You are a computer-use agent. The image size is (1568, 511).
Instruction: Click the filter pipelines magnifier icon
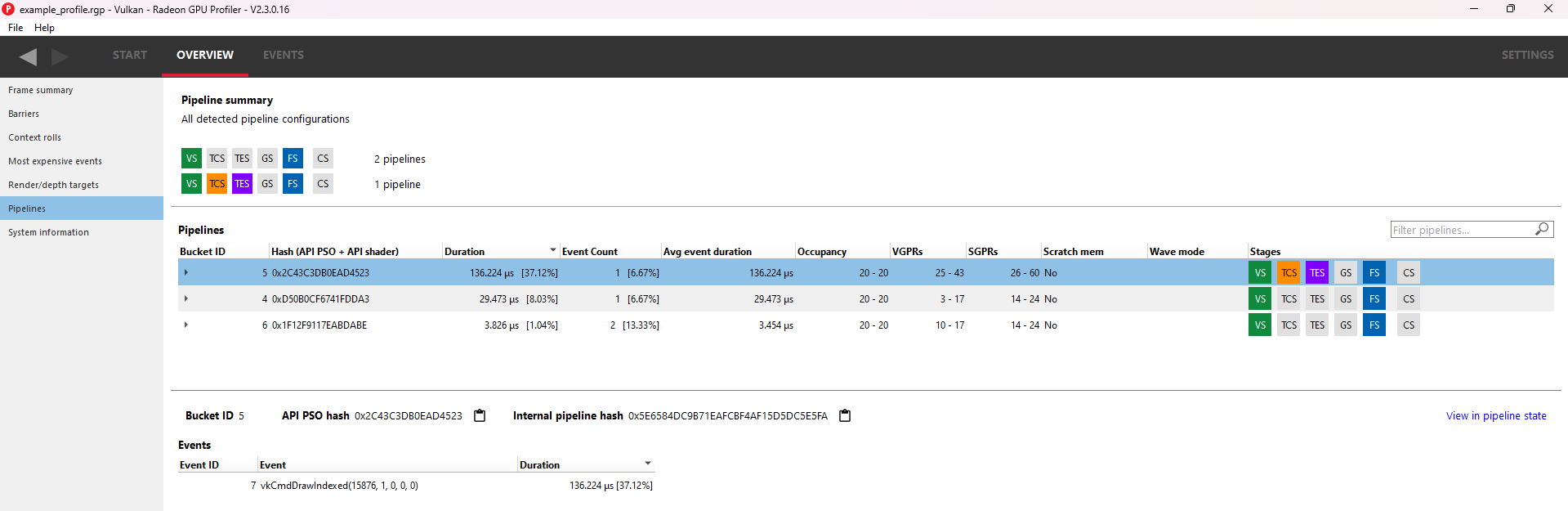click(1542, 229)
